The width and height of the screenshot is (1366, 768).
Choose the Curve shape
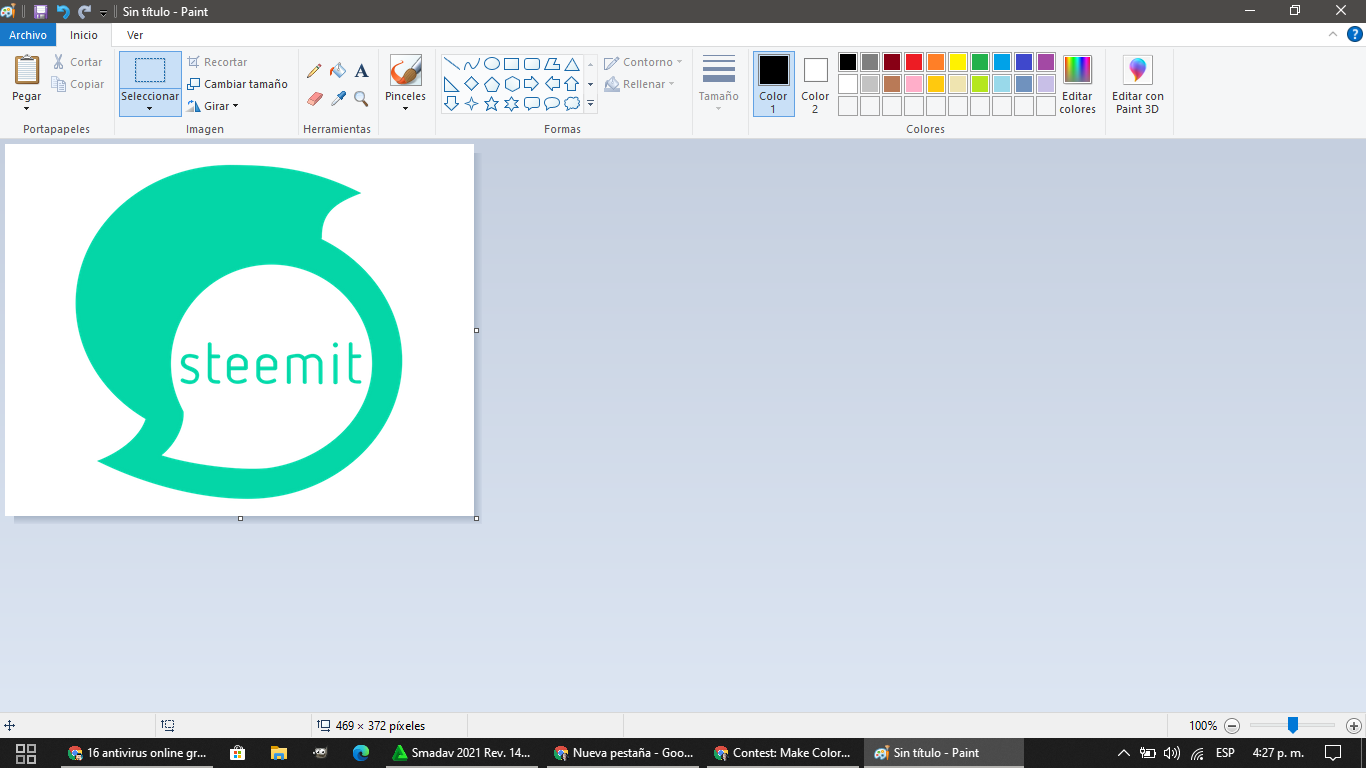coord(472,64)
